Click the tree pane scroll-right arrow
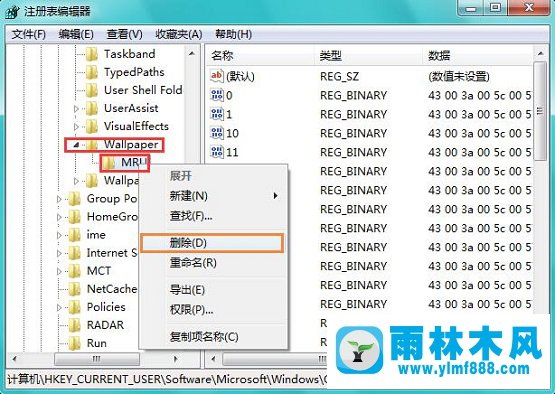555x394 pixels. [x=176, y=359]
